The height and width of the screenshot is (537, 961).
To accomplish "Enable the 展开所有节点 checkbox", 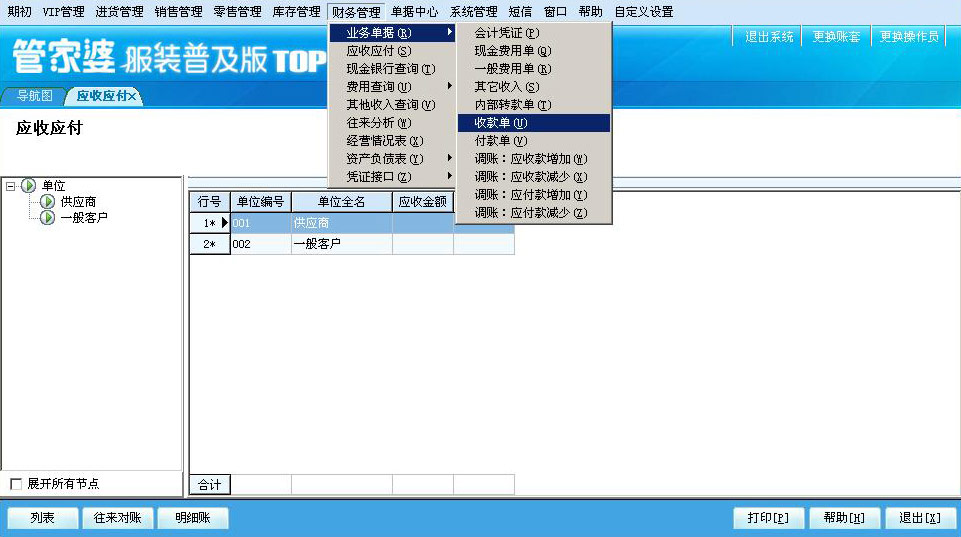I will click(15, 484).
